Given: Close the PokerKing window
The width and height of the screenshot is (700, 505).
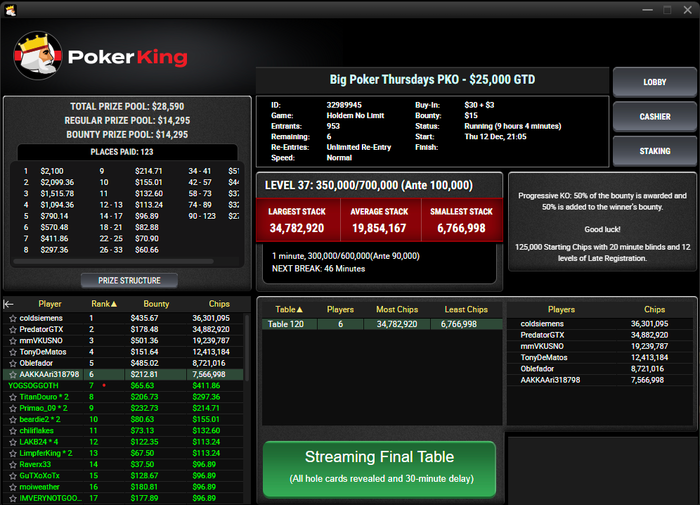Looking at the screenshot, I should (x=688, y=10).
